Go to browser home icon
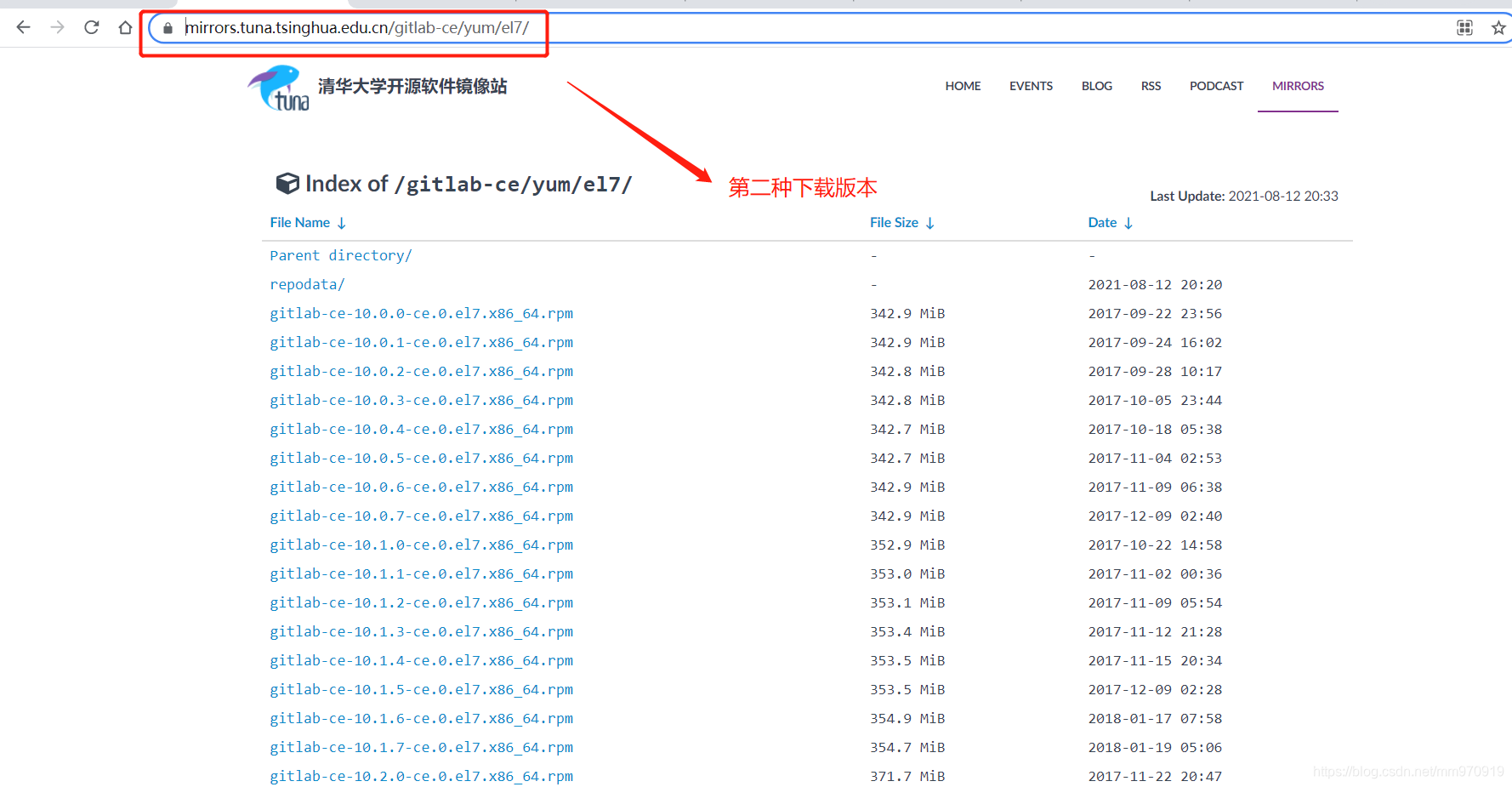1512x787 pixels. 125,27
